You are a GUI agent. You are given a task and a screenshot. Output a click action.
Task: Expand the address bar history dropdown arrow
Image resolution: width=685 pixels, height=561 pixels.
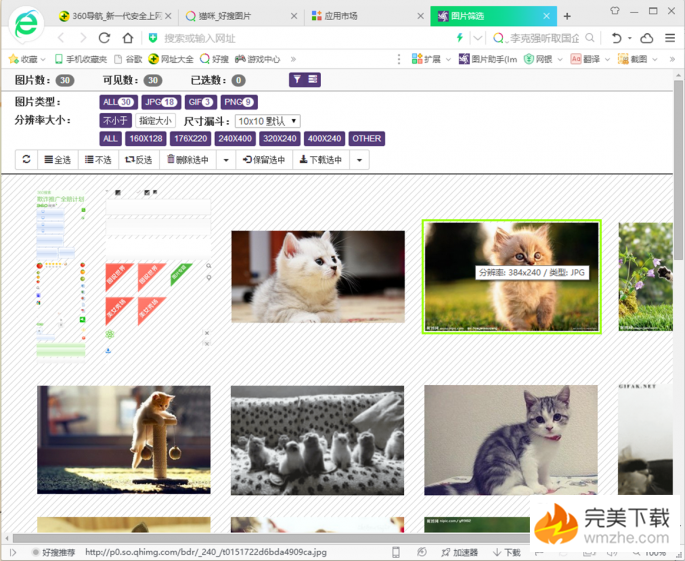(477, 38)
